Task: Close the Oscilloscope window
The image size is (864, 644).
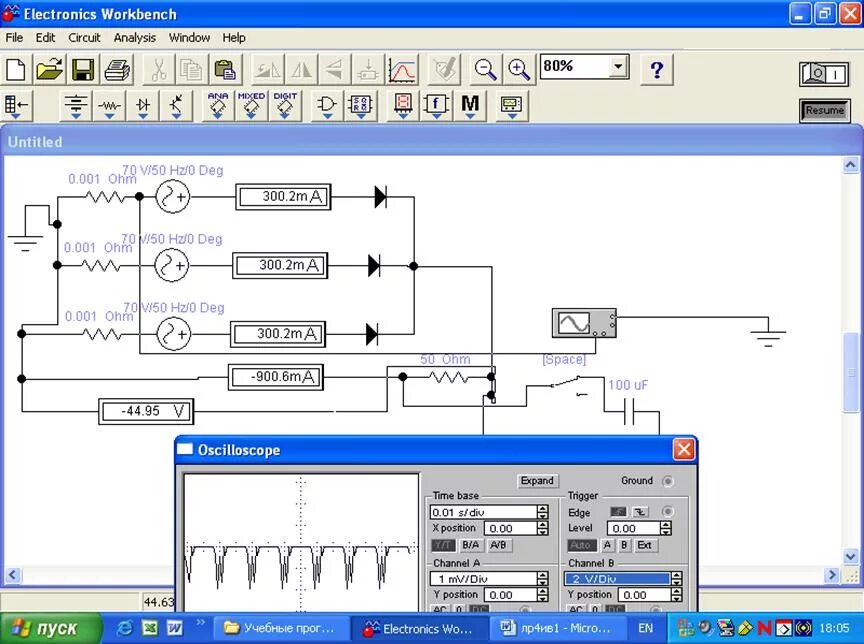Action: click(x=684, y=450)
